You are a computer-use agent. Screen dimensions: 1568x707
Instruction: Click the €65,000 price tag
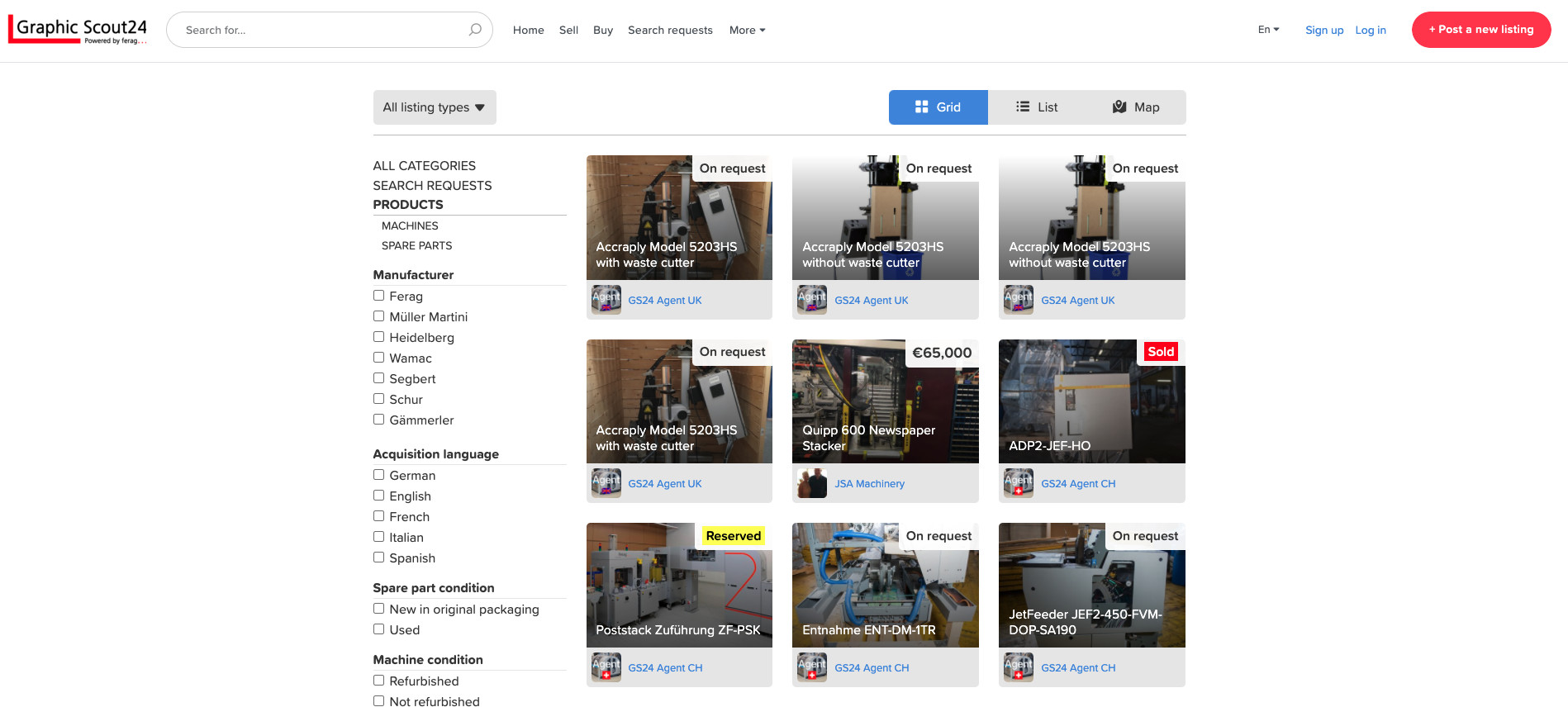[x=942, y=353]
